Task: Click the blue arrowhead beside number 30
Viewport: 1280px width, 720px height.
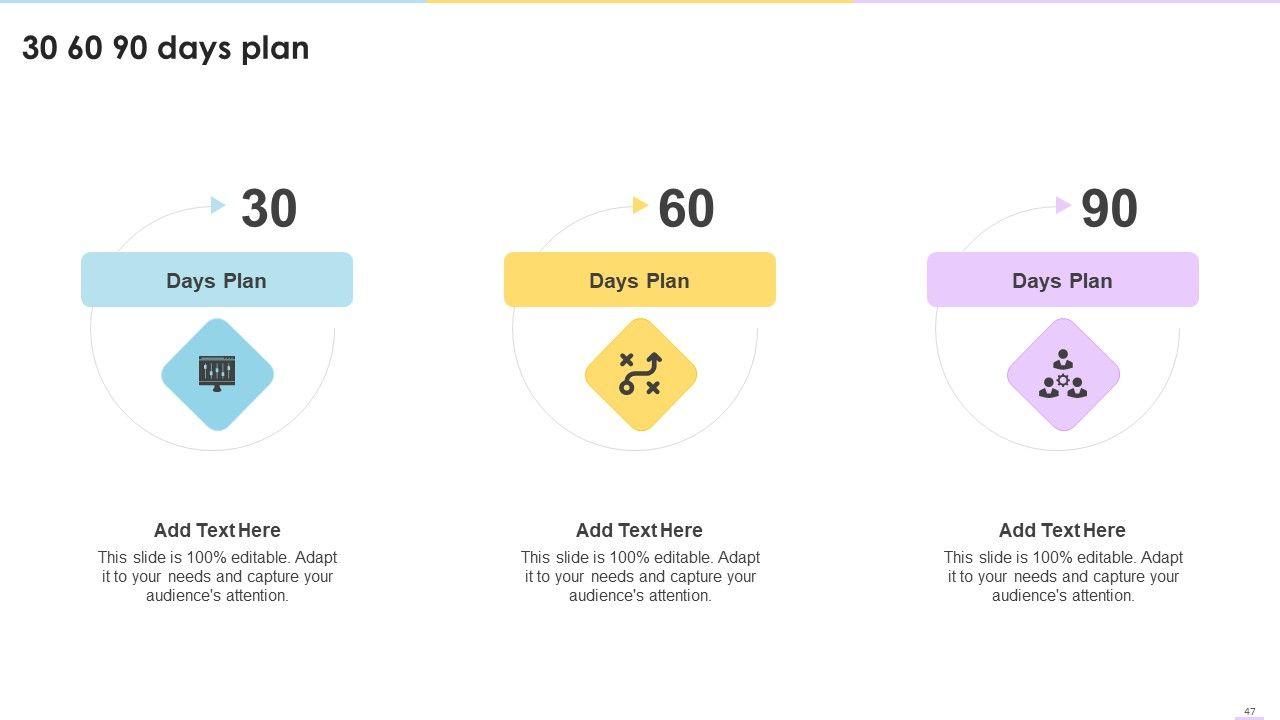Action: [x=218, y=205]
